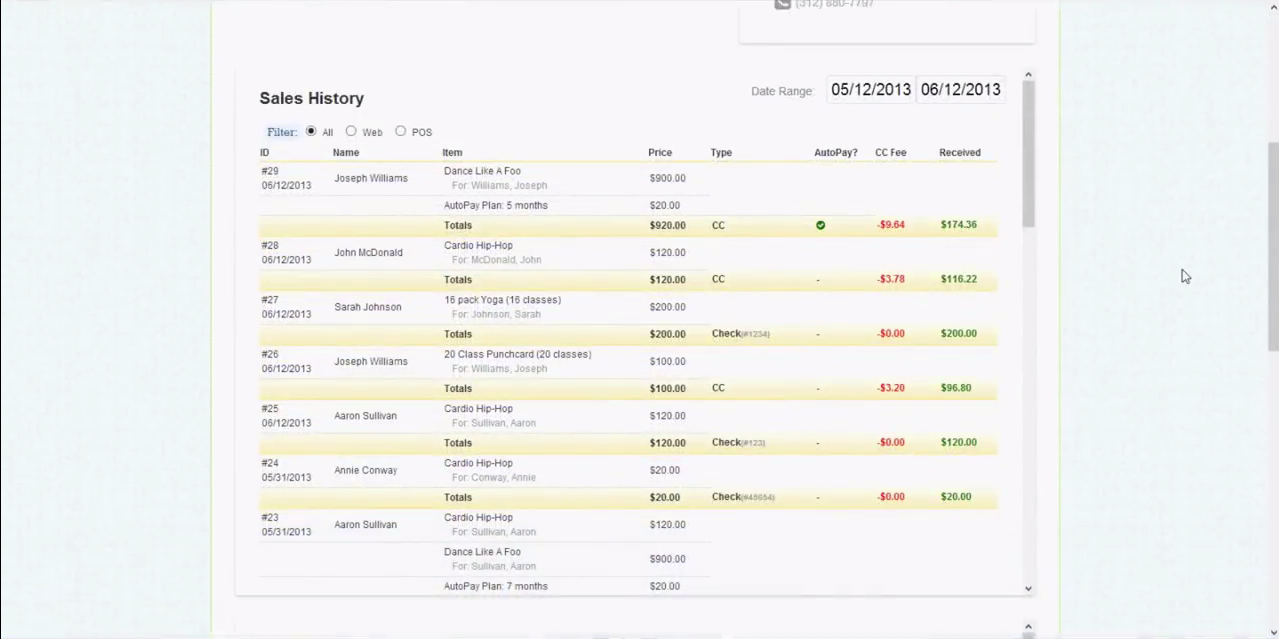Click the Sales History panel scrollbar thumb
The image size is (1279, 639).
[x=1028, y=153]
